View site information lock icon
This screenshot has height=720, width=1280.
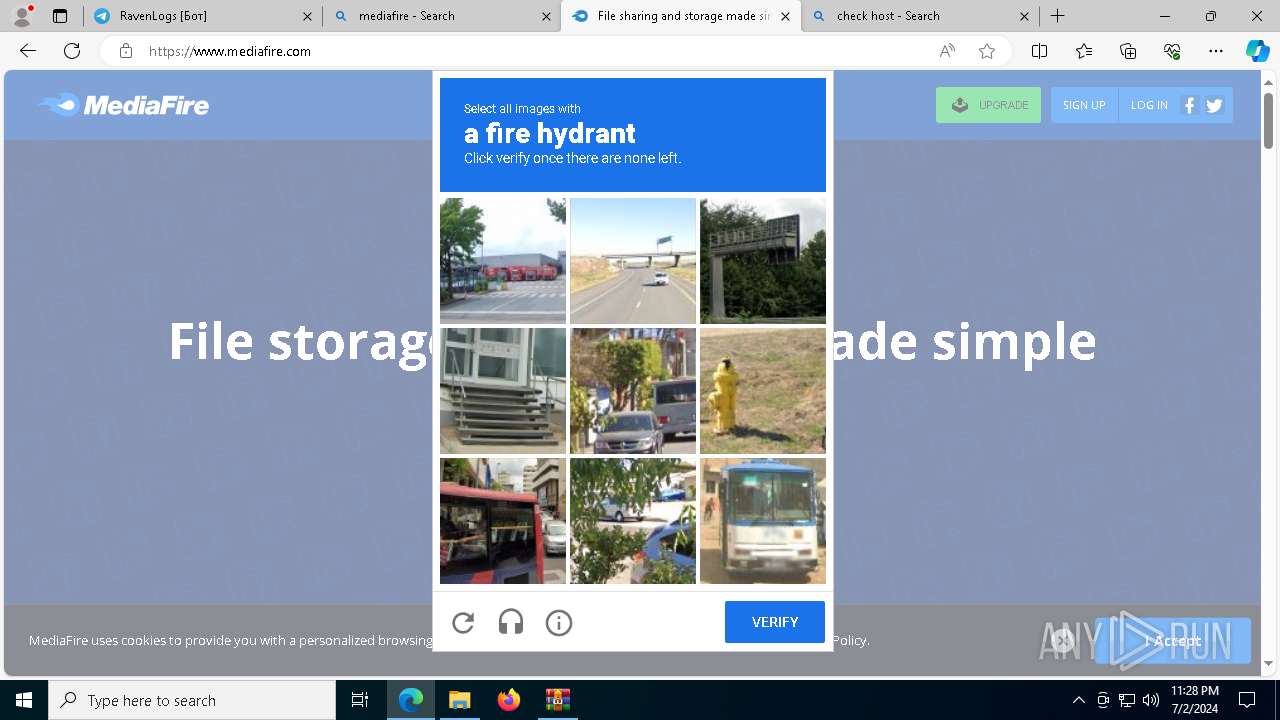tap(126, 51)
